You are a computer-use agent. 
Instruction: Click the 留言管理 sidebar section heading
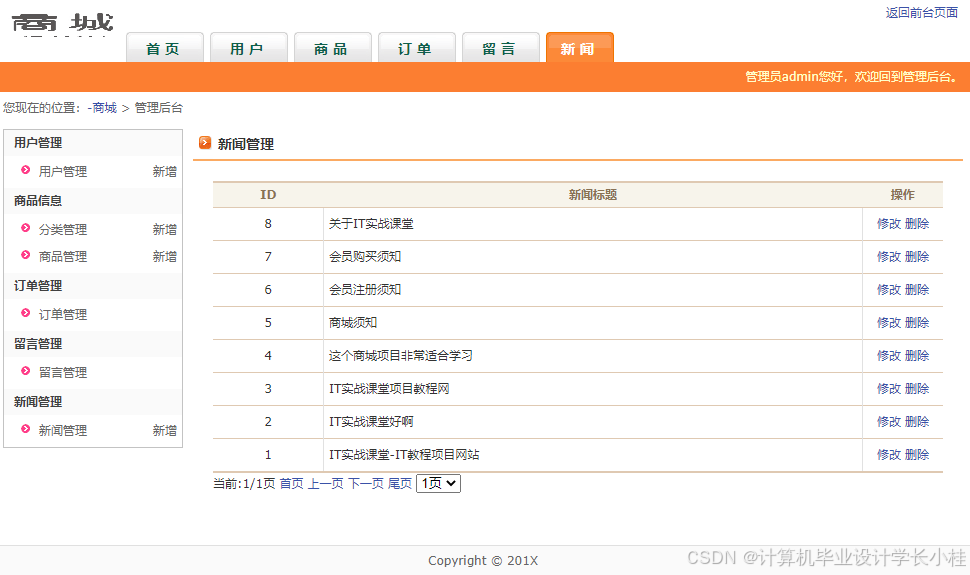coord(38,344)
